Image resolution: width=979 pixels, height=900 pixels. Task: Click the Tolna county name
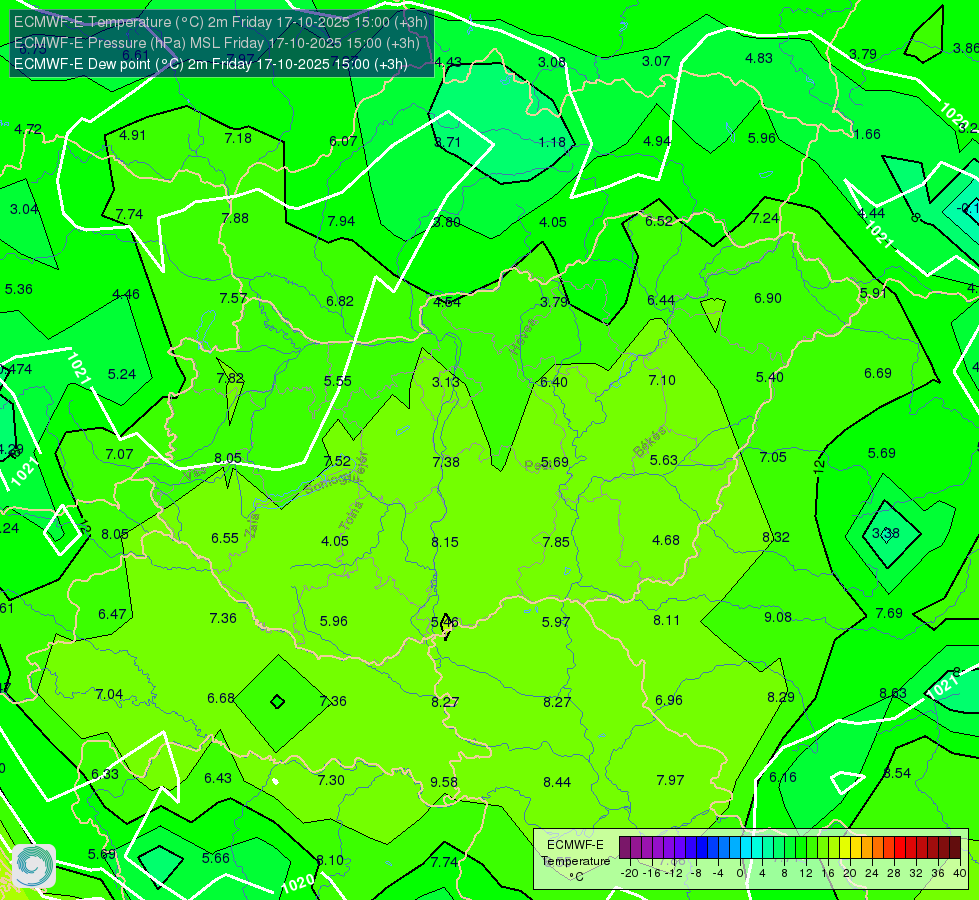[x=351, y=516]
